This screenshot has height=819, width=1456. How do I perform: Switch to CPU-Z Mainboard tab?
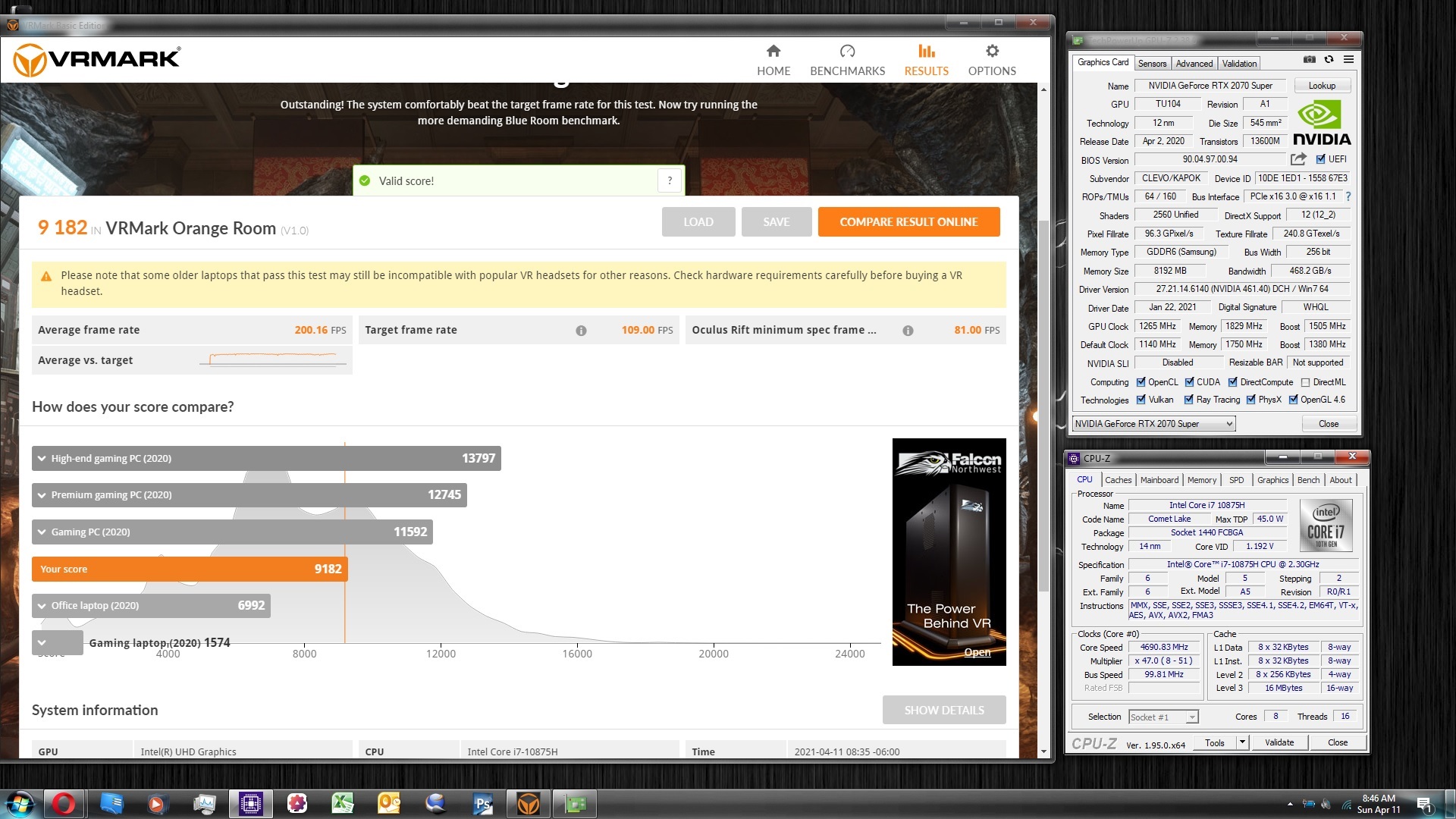tap(1159, 480)
